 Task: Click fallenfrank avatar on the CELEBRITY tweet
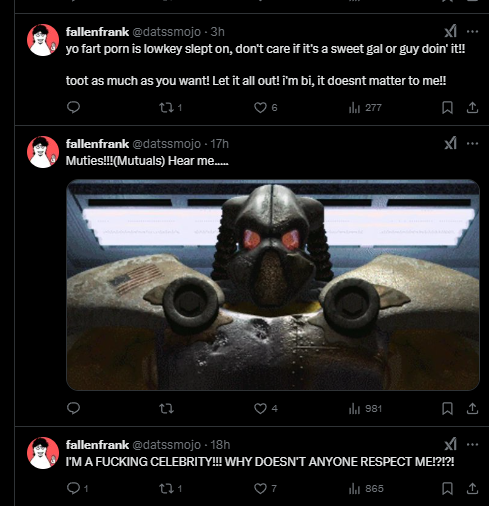tap(43, 453)
